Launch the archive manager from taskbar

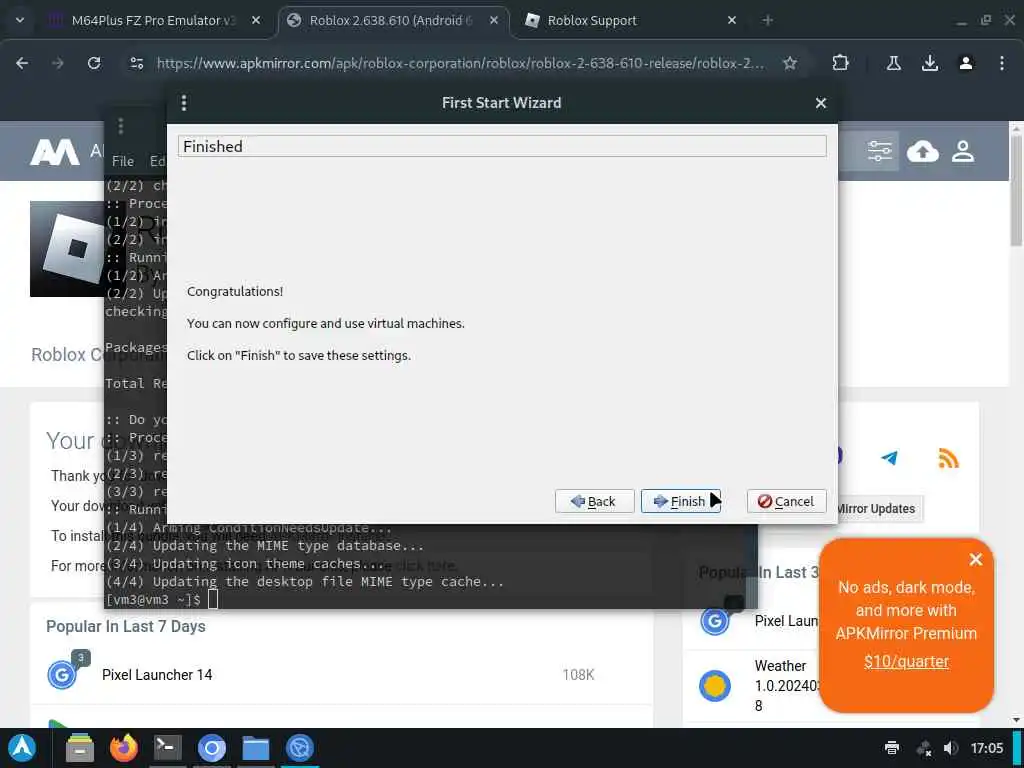tap(80, 748)
